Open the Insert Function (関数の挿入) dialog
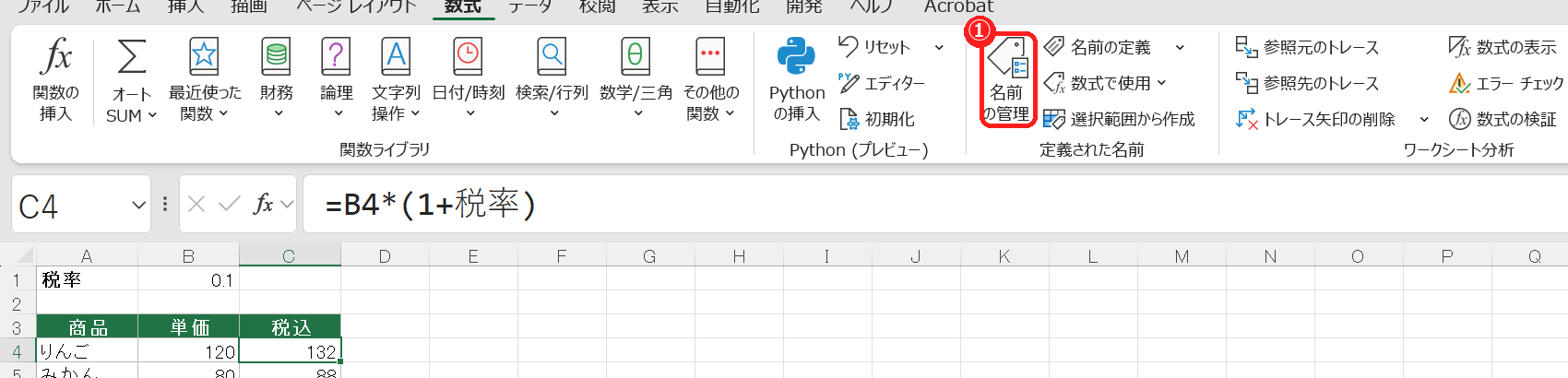1568x378 pixels. tap(55, 80)
